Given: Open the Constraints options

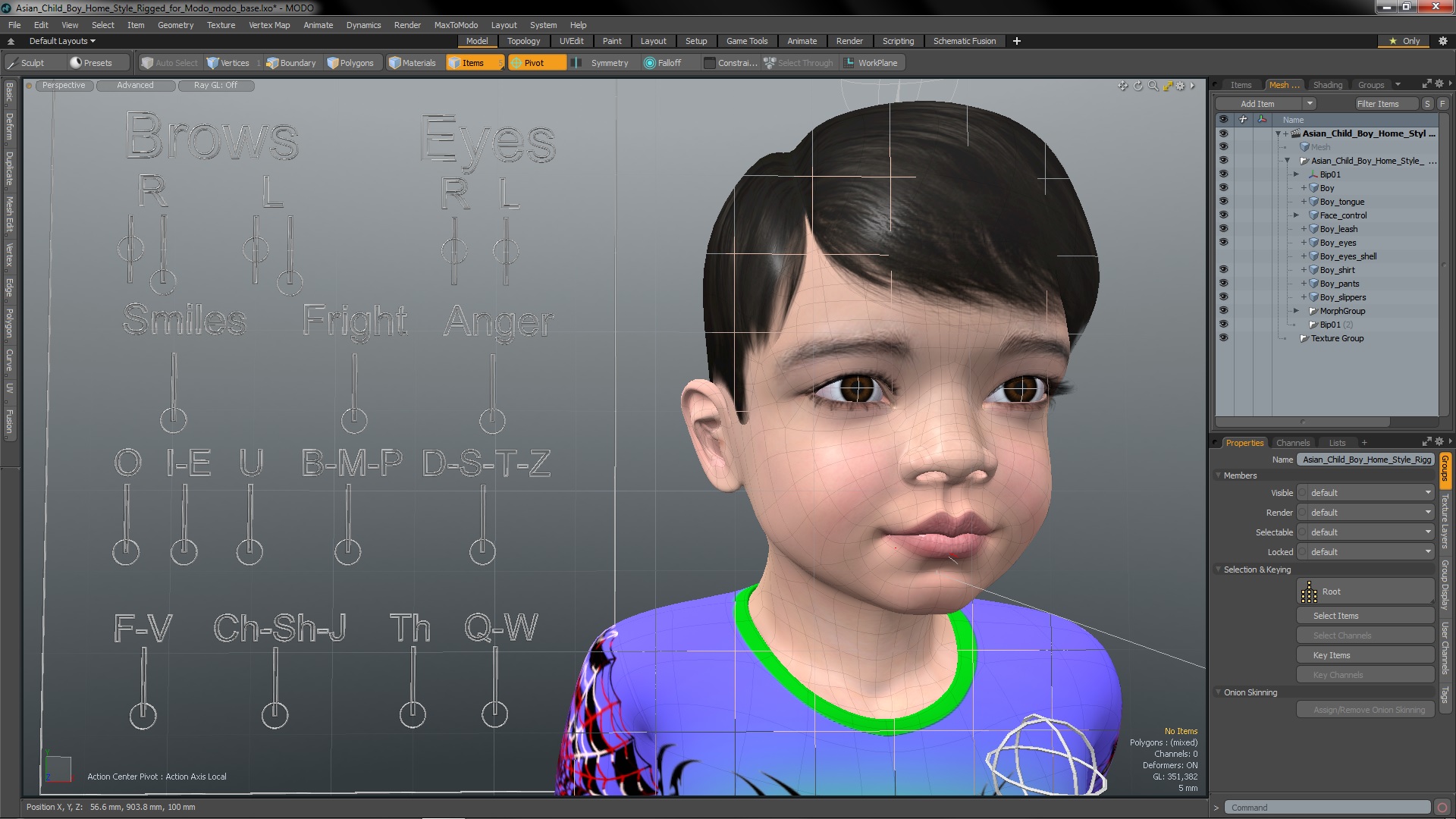Looking at the screenshot, I should (730, 63).
